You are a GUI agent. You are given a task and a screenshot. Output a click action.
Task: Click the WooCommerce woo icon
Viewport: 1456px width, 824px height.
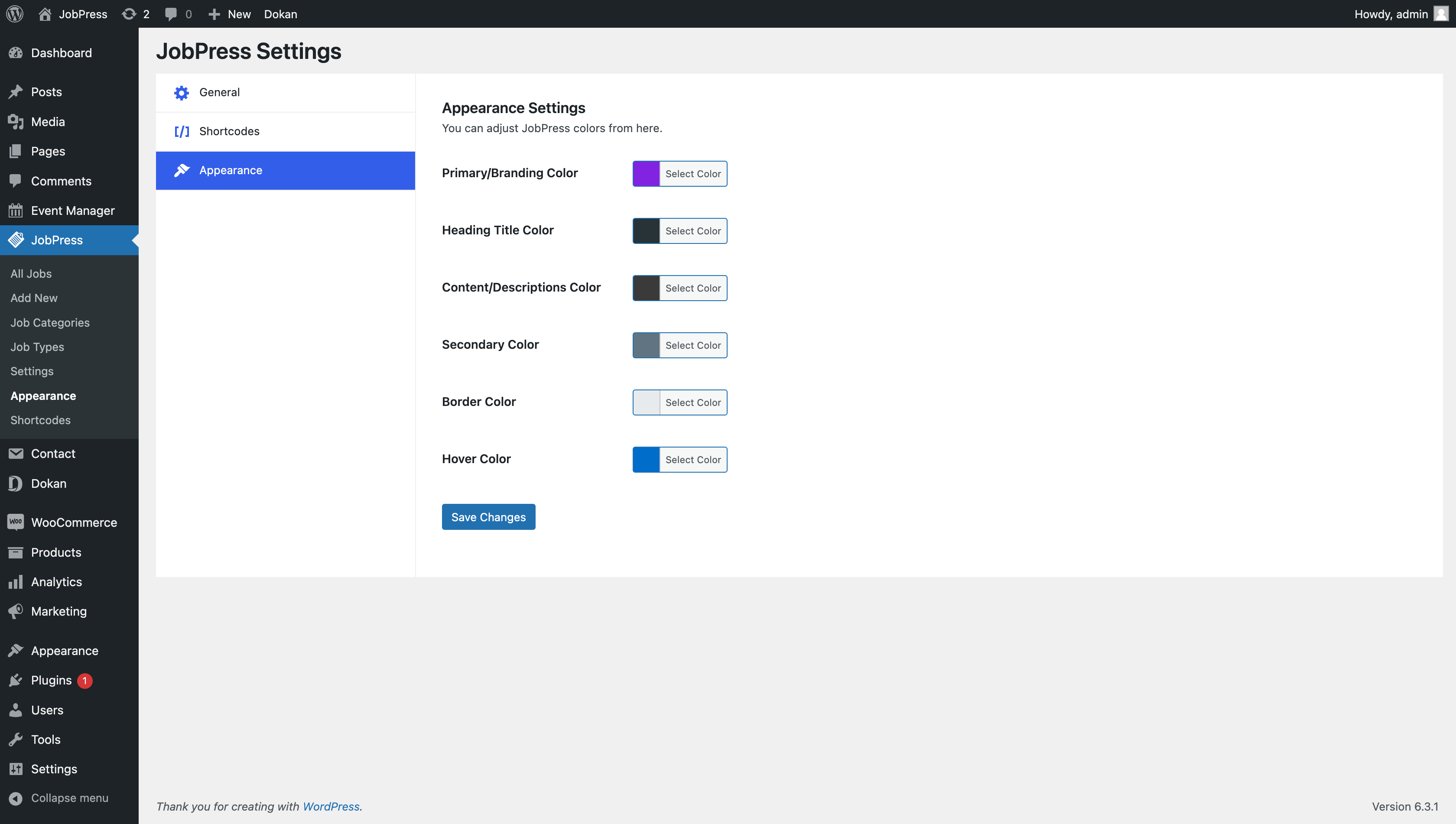[x=16, y=522]
